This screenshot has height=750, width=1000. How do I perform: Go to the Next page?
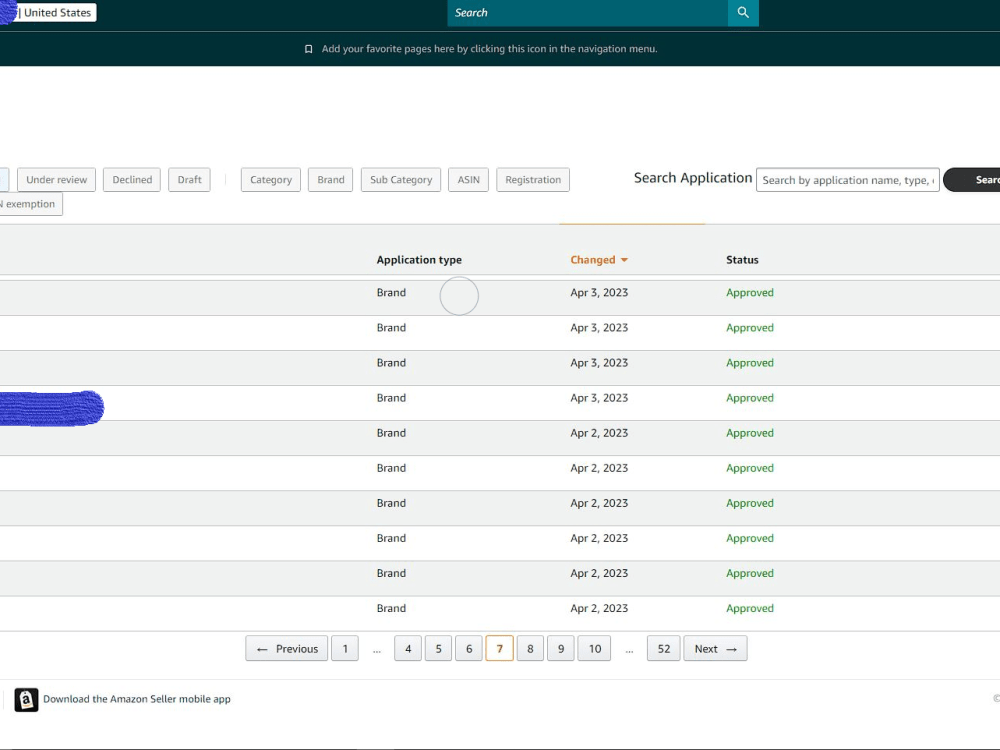[x=716, y=649]
